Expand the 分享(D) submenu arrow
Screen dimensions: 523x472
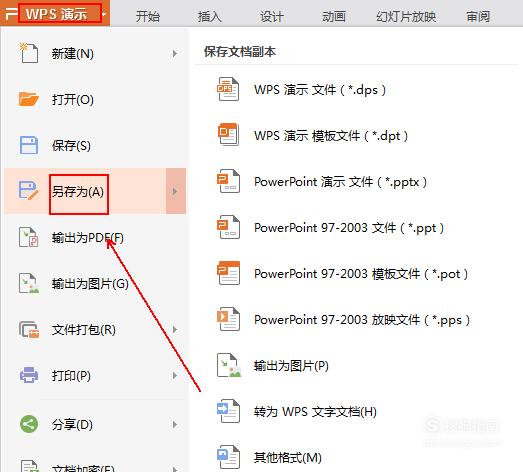[174, 424]
